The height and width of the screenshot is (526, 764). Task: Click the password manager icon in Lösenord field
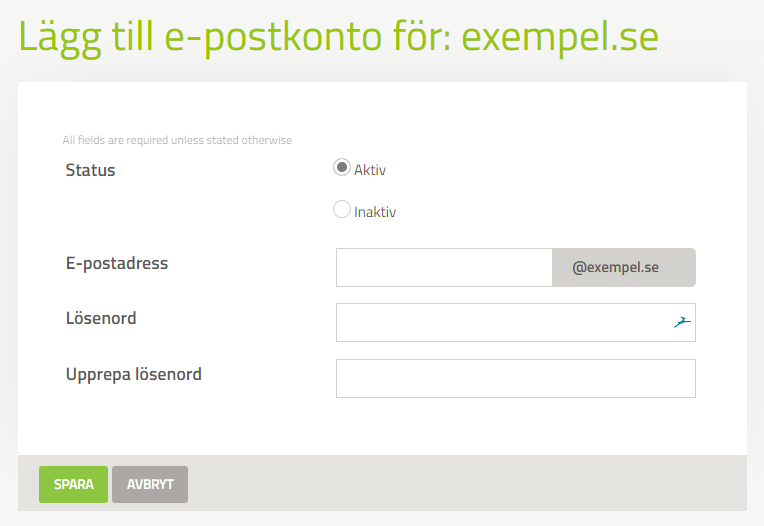(x=682, y=322)
